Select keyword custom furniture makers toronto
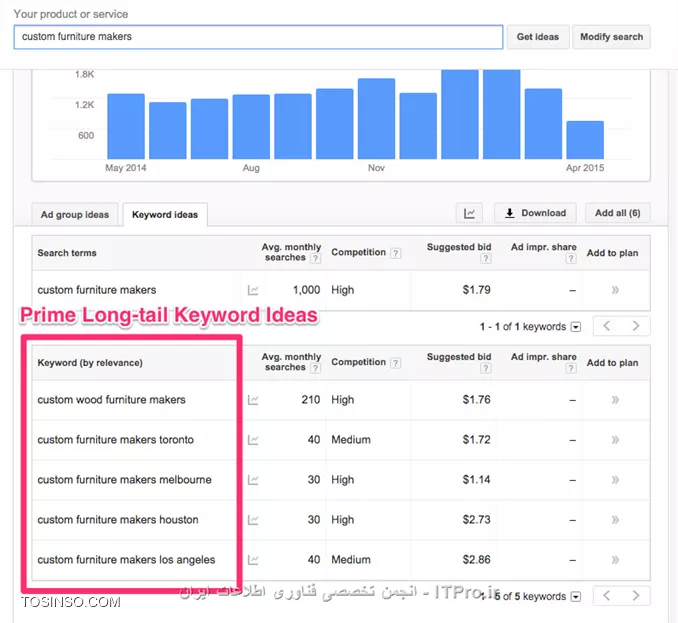Viewport: 678px width, 623px height. [x=115, y=440]
